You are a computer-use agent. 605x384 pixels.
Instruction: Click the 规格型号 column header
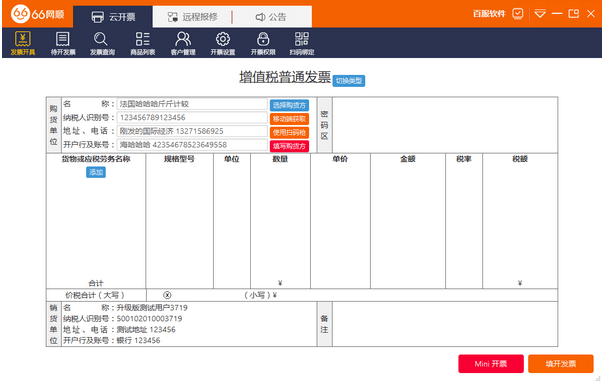pos(179,159)
